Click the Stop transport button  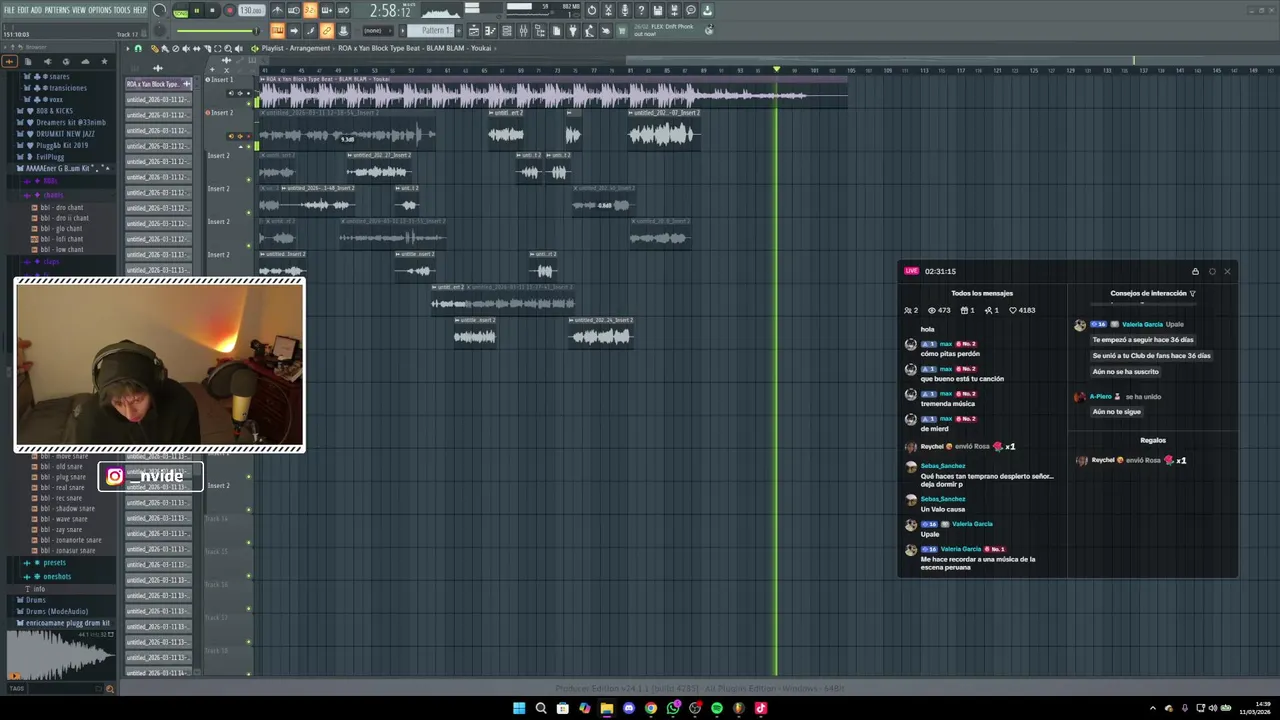pyautogui.click(x=212, y=11)
